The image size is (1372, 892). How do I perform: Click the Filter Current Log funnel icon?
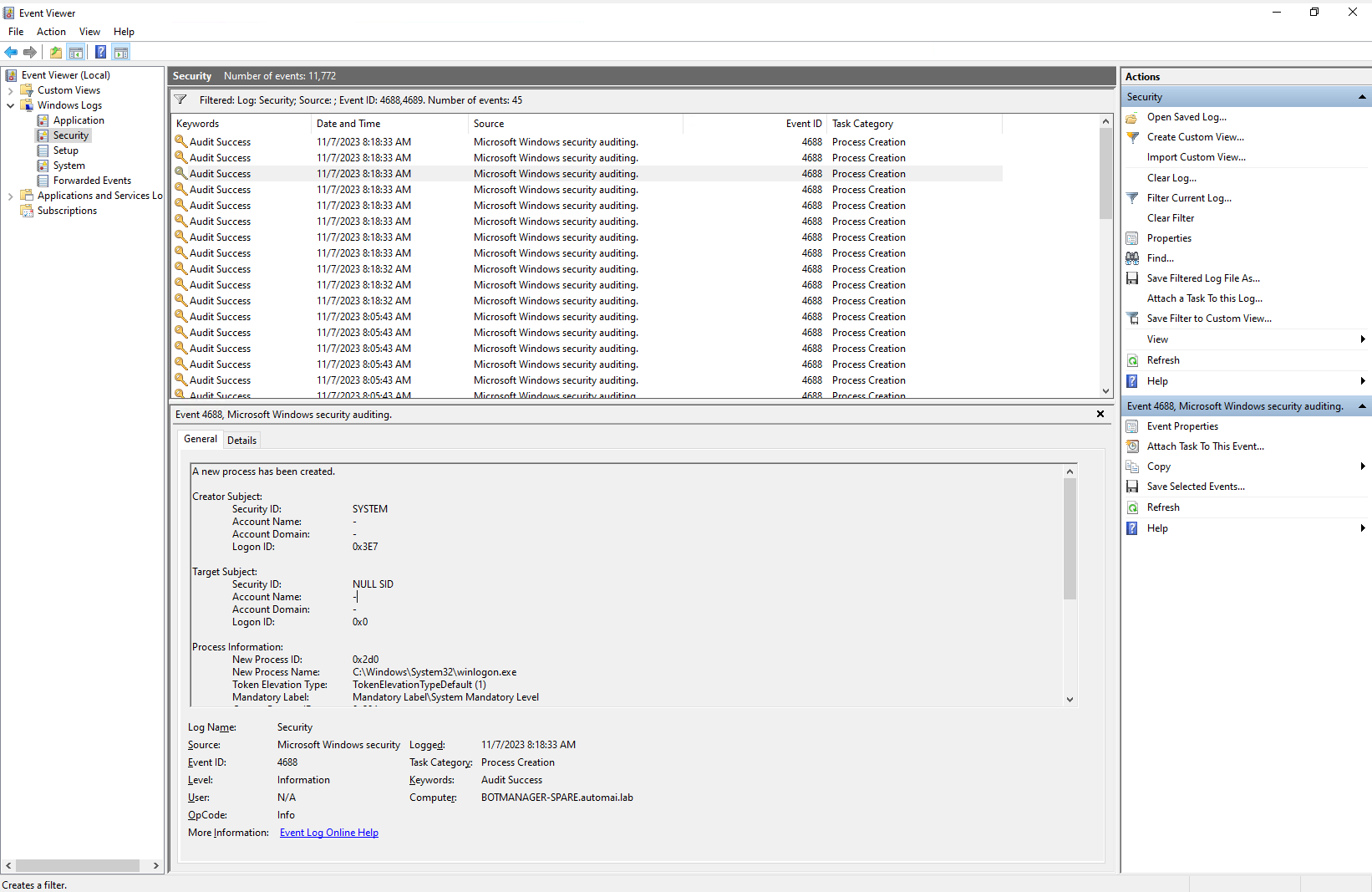tap(1133, 198)
